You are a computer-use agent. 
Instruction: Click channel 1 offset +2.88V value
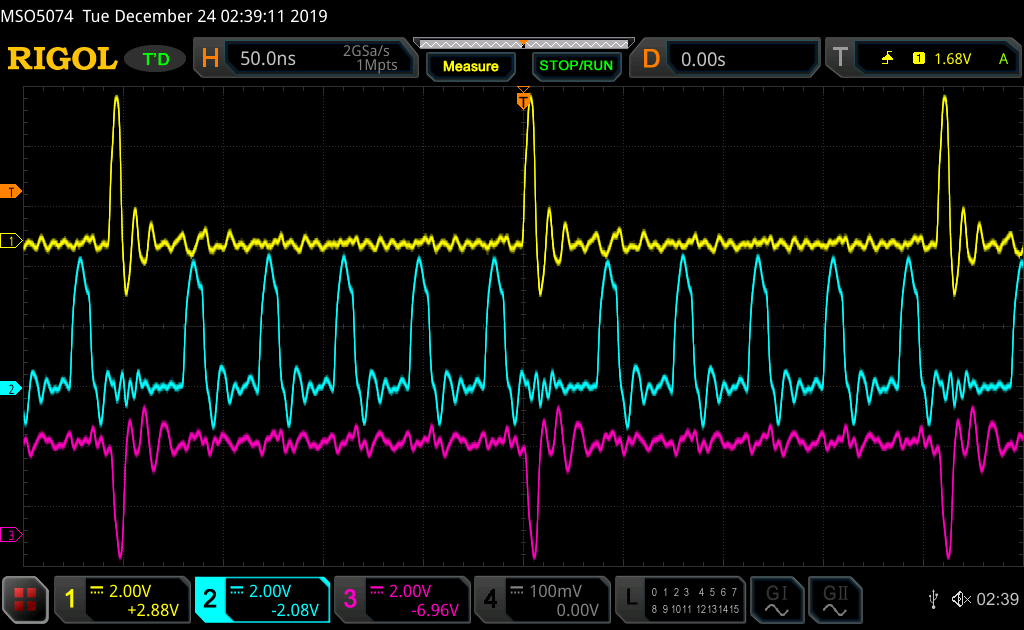tap(153, 610)
